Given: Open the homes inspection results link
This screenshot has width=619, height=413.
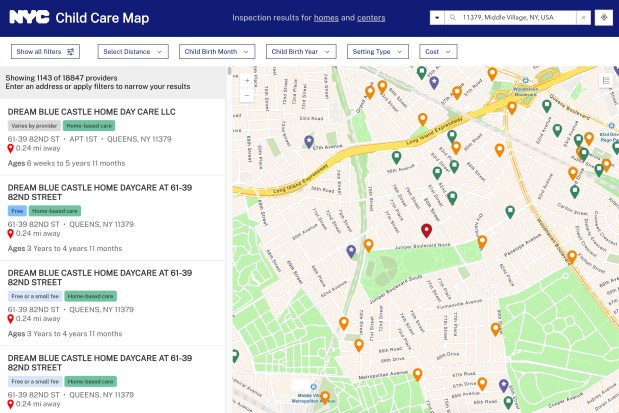Looking at the screenshot, I should (326, 18).
